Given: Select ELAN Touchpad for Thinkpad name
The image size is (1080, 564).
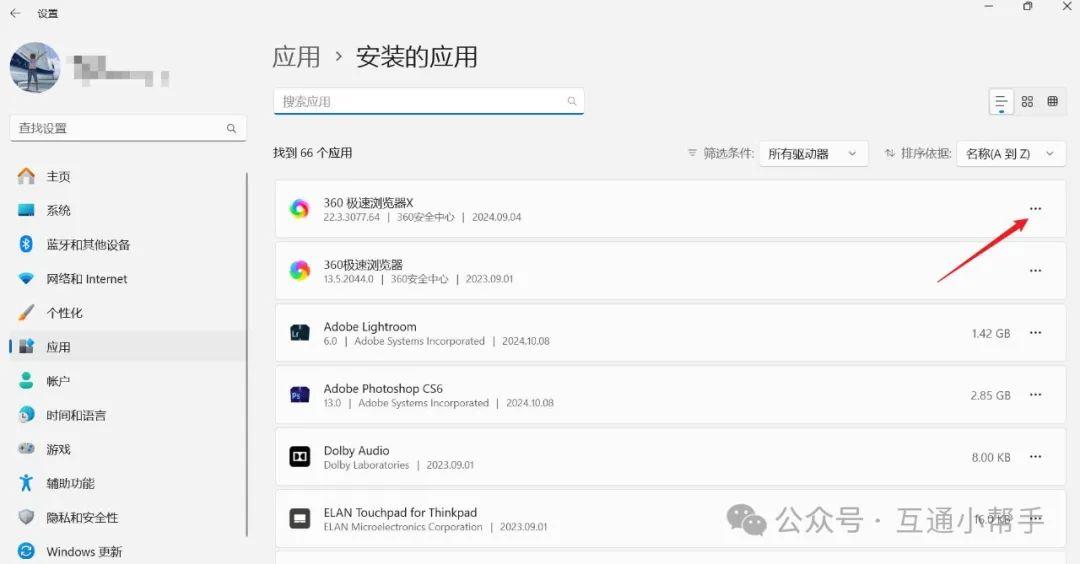Looking at the screenshot, I should coord(400,512).
